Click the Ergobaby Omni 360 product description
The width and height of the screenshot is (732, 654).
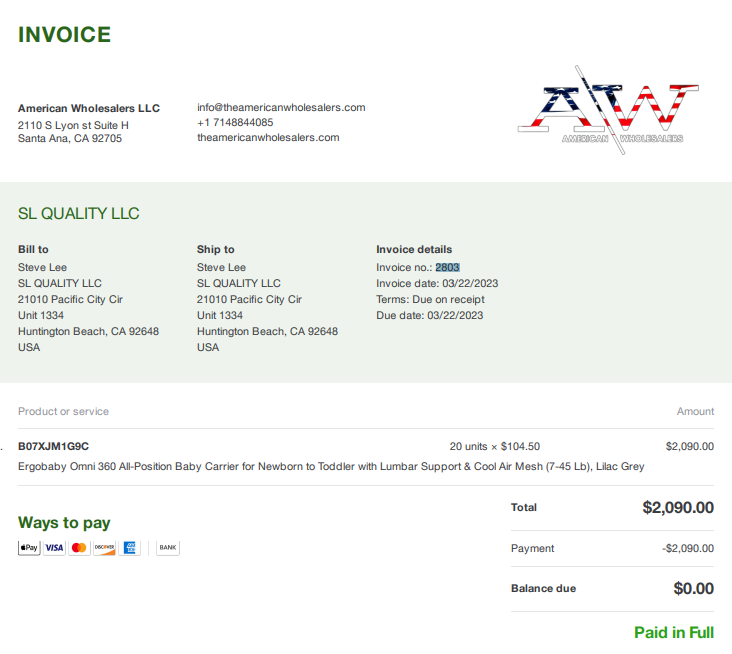[x=331, y=466]
